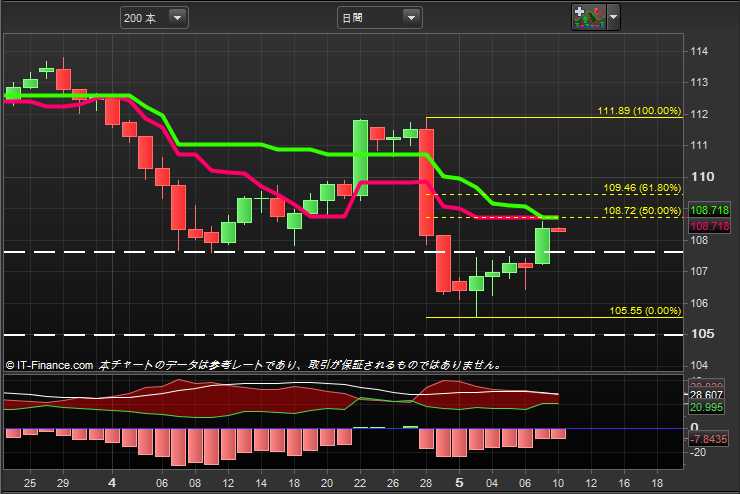This screenshot has width=740, height=494.
Task: Click the bold 4 month axis label
Action: pos(112,483)
